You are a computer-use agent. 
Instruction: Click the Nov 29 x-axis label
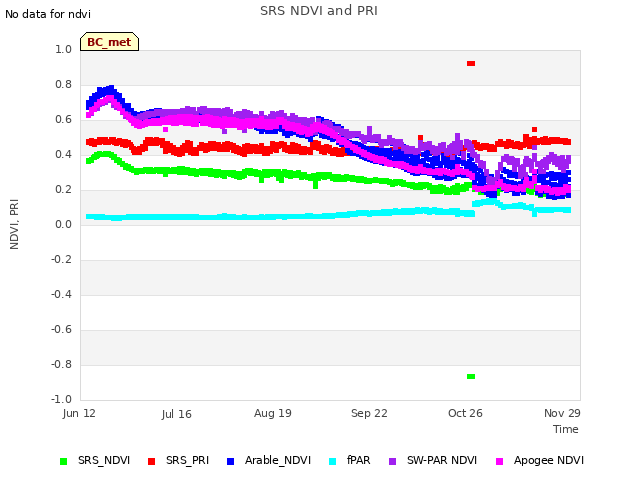click(562, 413)
